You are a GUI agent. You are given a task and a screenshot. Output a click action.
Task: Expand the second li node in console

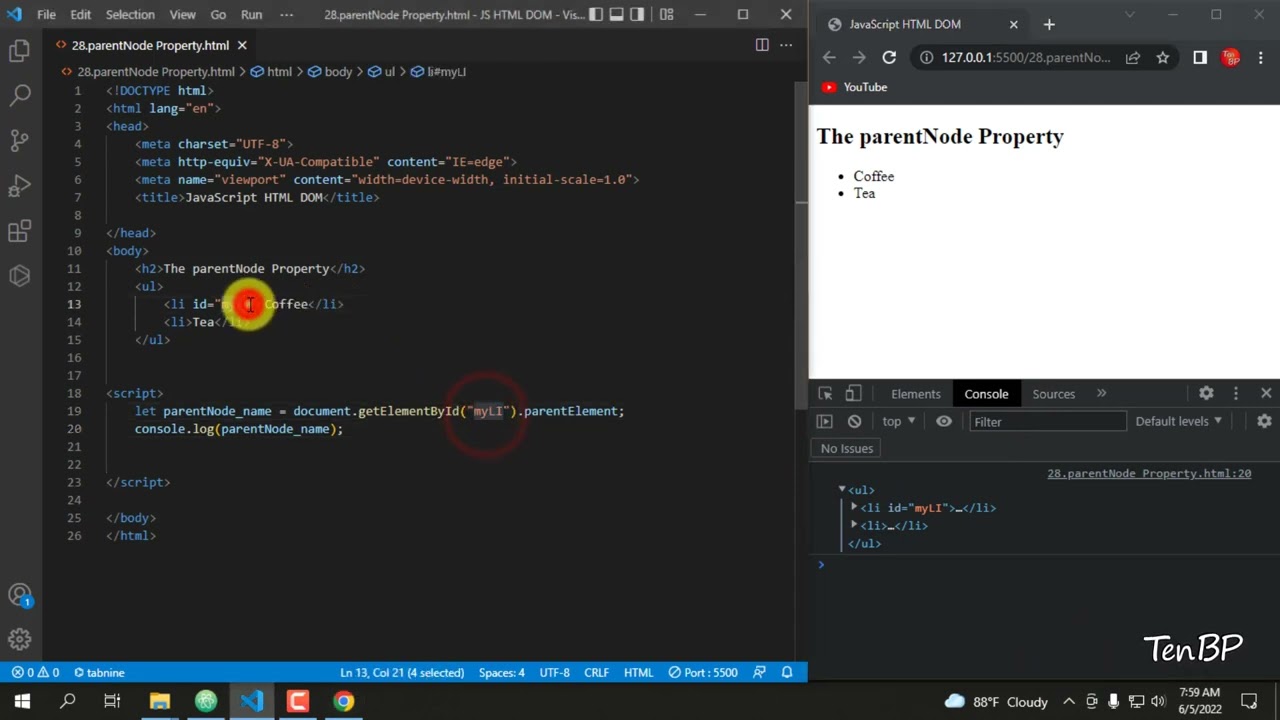point(854,525)
